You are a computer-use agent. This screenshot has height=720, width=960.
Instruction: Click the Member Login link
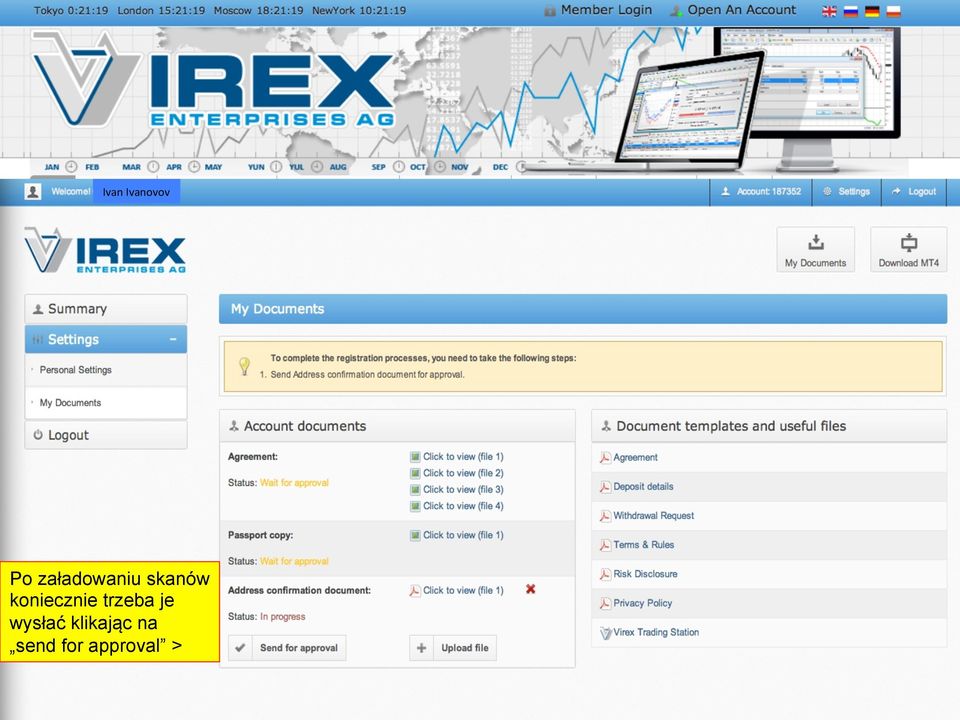pyautogui.click(x=606, y=10)
